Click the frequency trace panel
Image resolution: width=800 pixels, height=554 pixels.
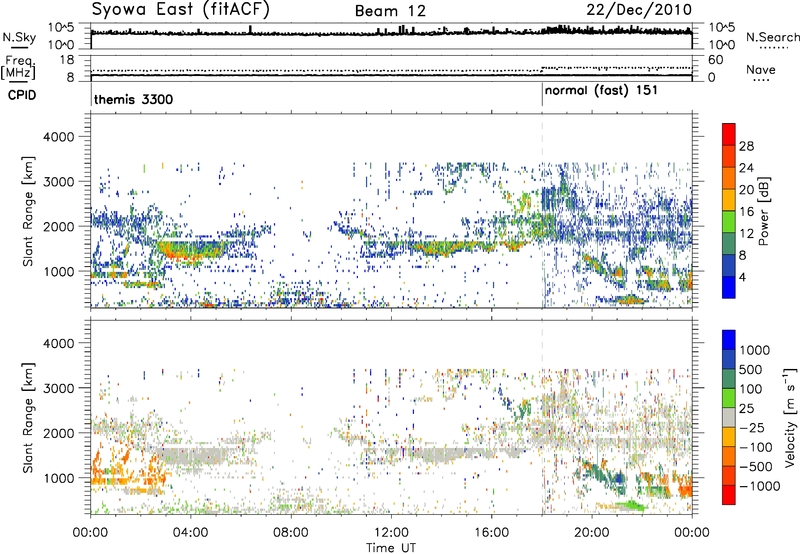coord(391,68)
